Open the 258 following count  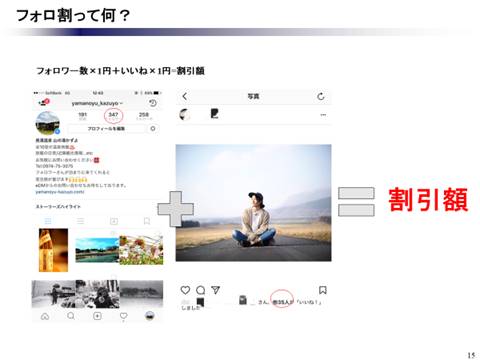pyautogui.click(x=144, y=116)
